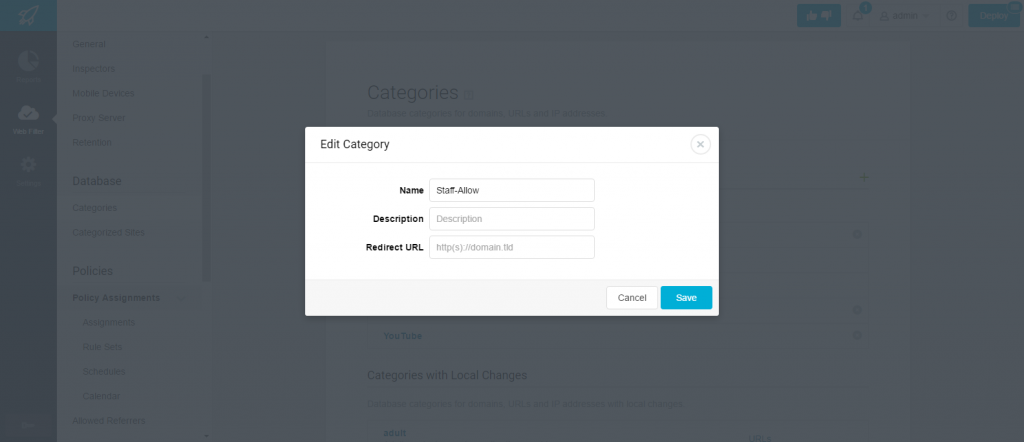This screenshot has width=1024, height=442.
Task: Save the category changes
Action: pyautogui.click(x=686, y=298)
